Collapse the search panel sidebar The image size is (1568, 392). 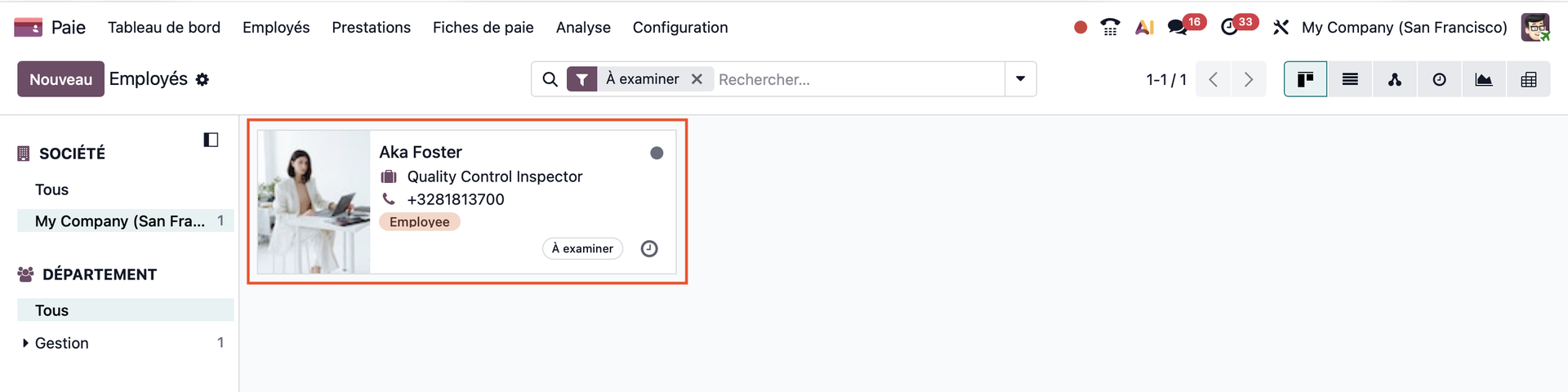[211, 140]
